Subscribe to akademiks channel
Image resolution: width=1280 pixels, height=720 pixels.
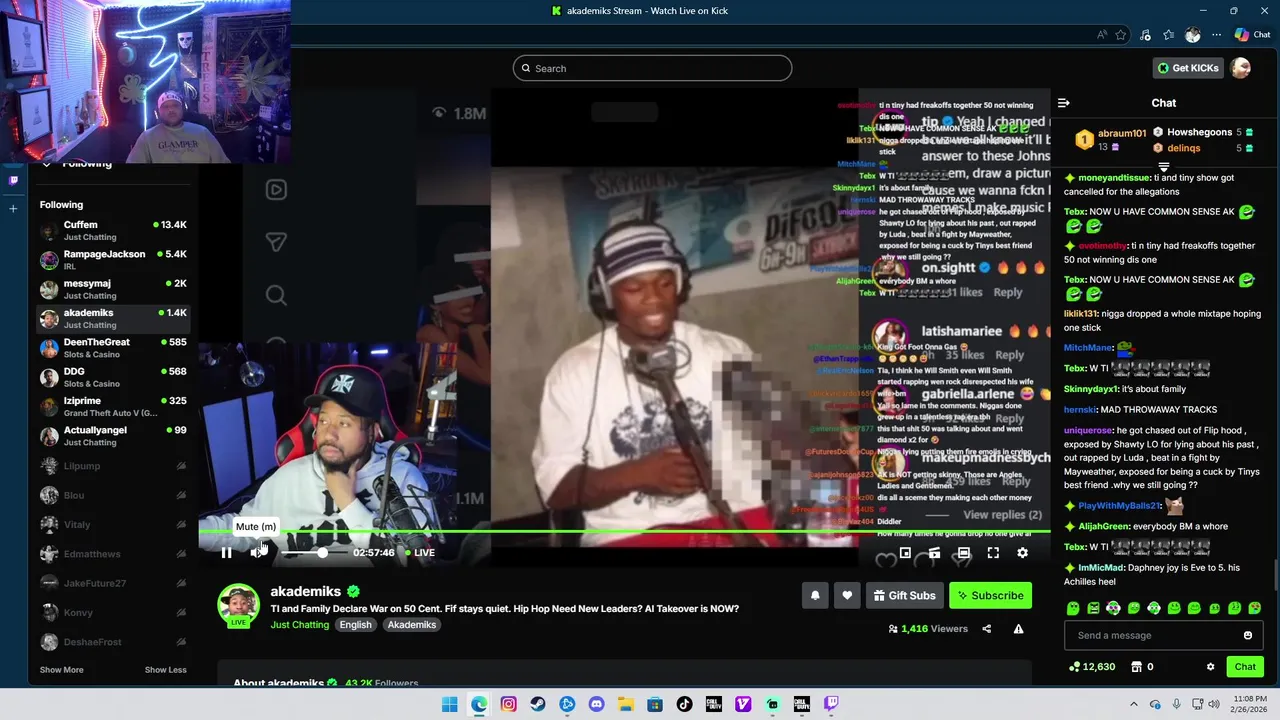coord(990,595)
